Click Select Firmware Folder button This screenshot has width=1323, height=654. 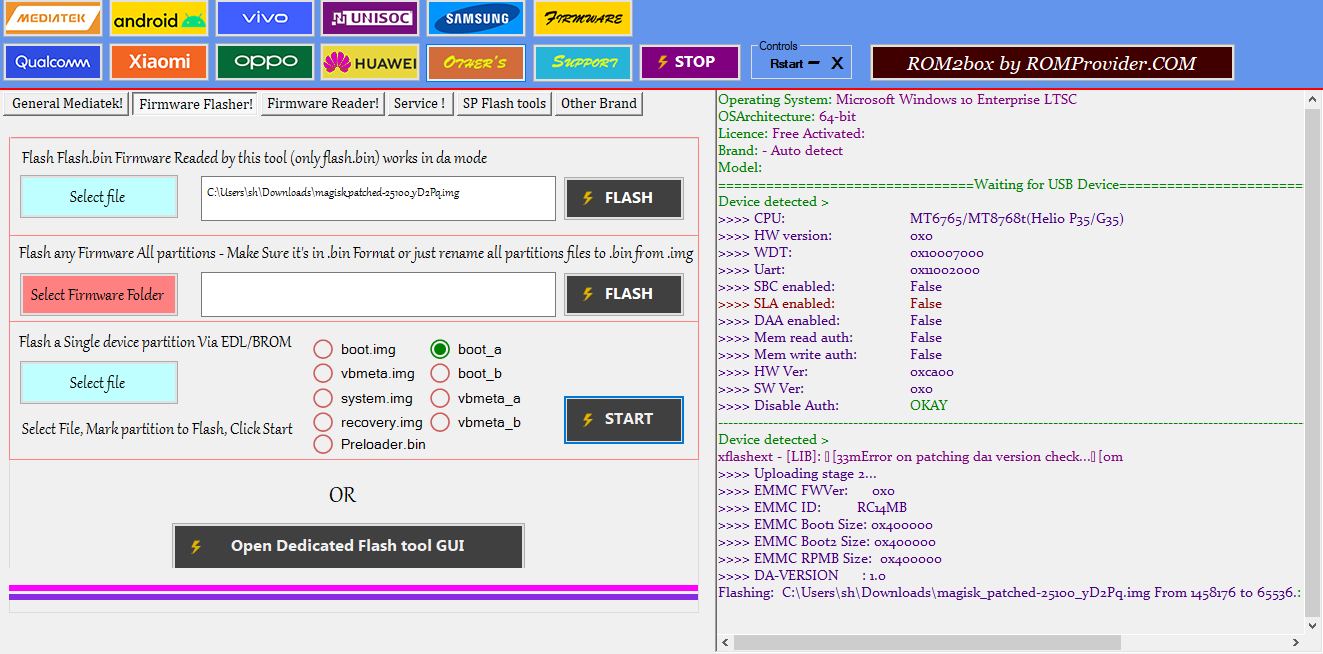click(x=98, y=294)
